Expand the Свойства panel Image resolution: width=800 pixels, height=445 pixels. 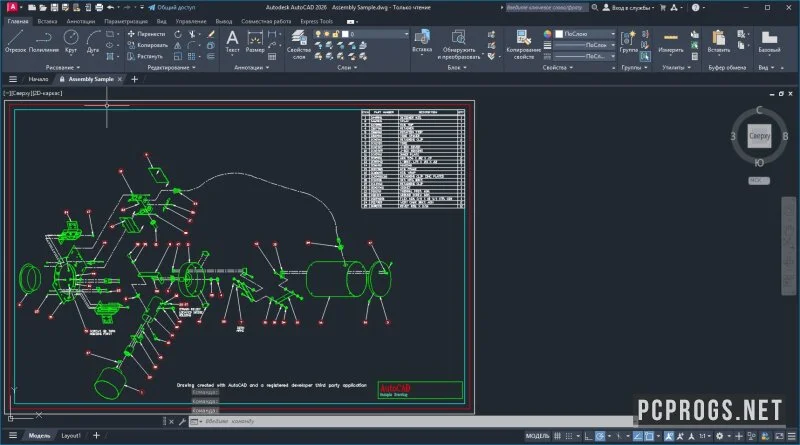[x=558, y=67]
